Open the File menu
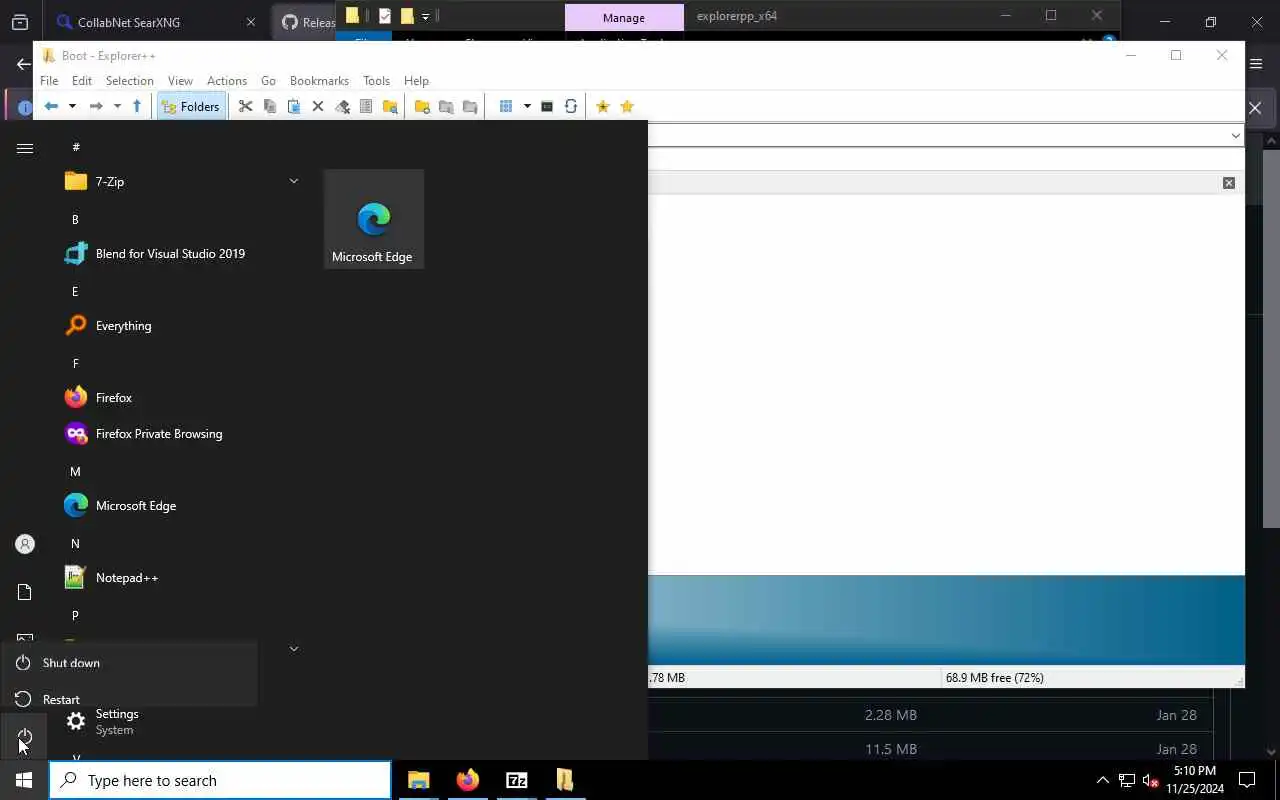This screenshot has width=1280, height=800. click(x=49, y=81)
